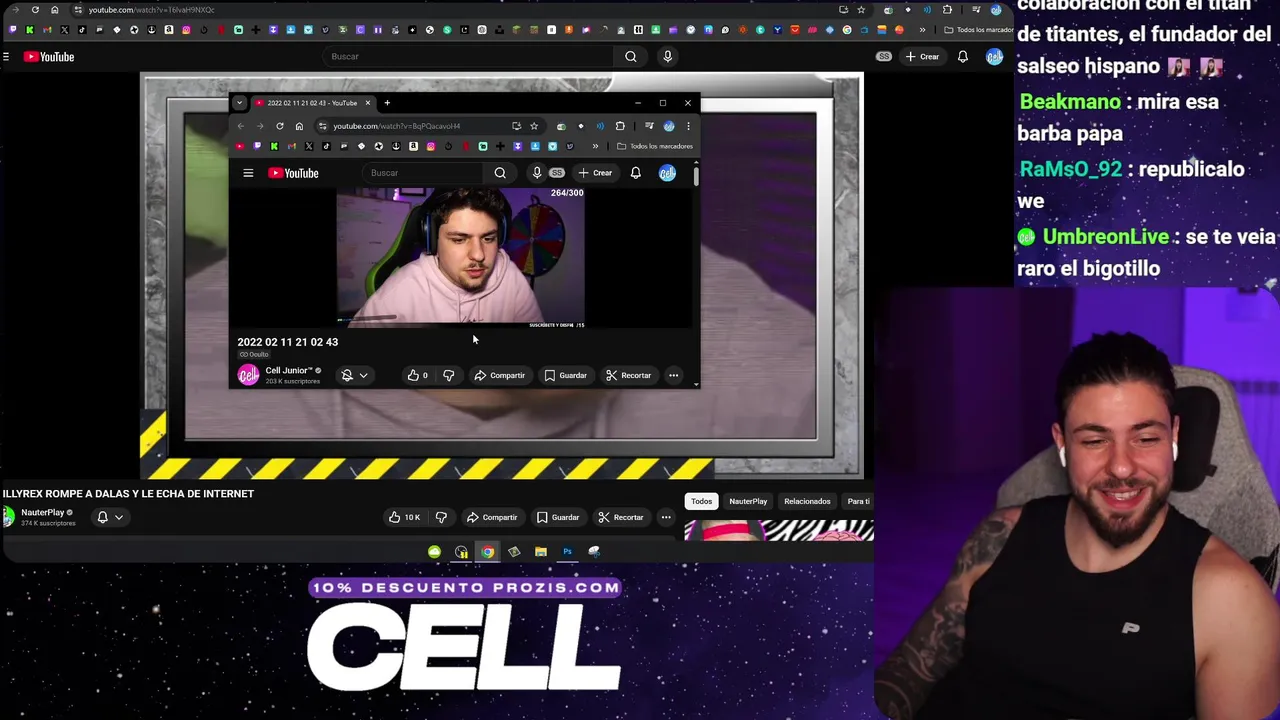
Task: Toggle the Cell Junior muted notification bell
Action: click(x=347, y=375)
